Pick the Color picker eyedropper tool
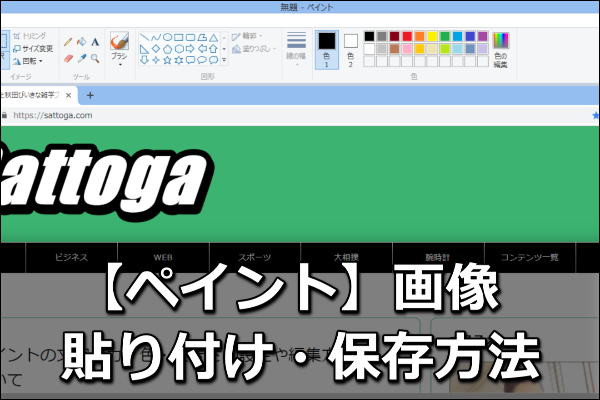 (81, 59)
